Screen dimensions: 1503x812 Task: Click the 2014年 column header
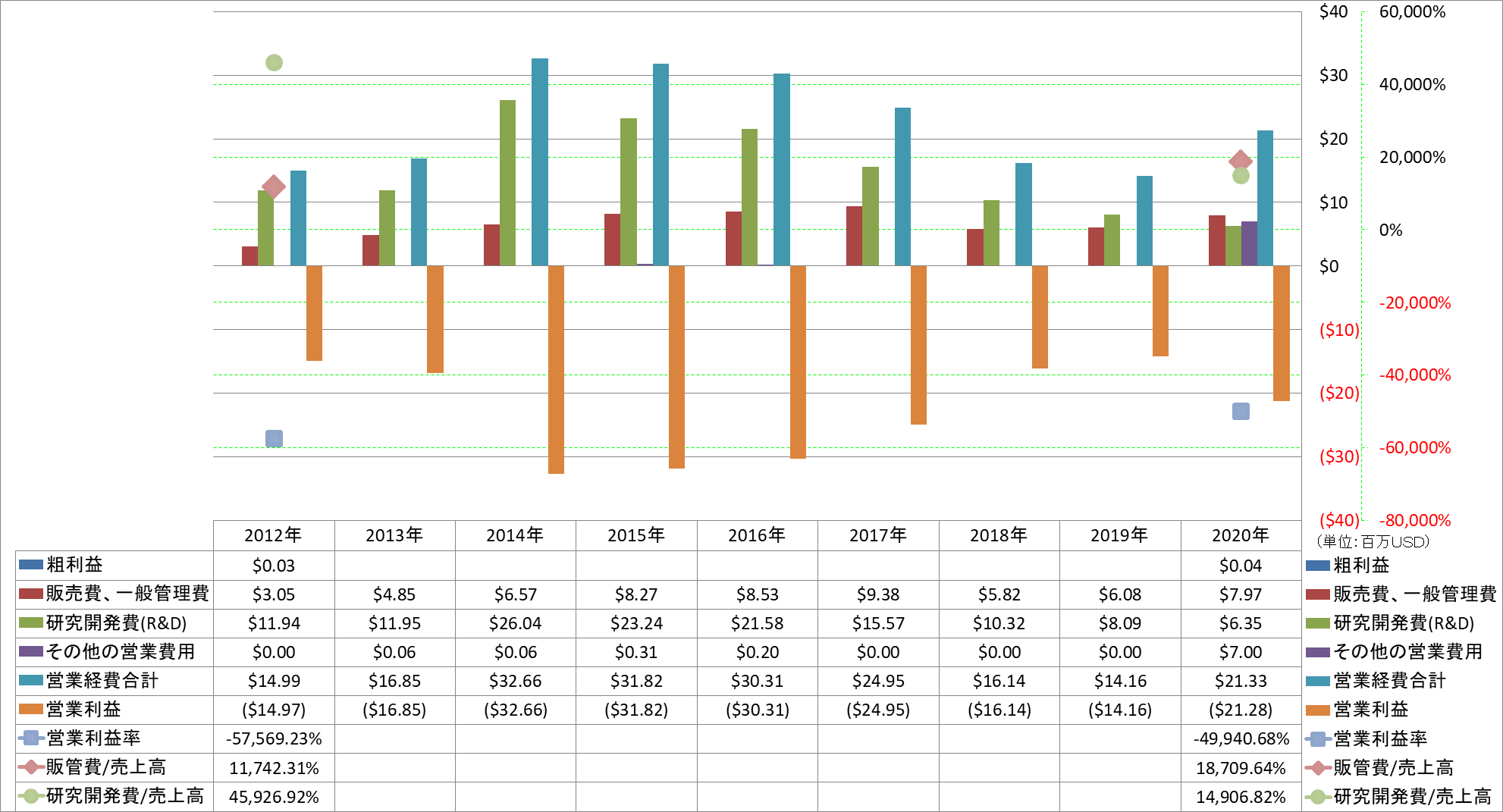coord(515,535)
